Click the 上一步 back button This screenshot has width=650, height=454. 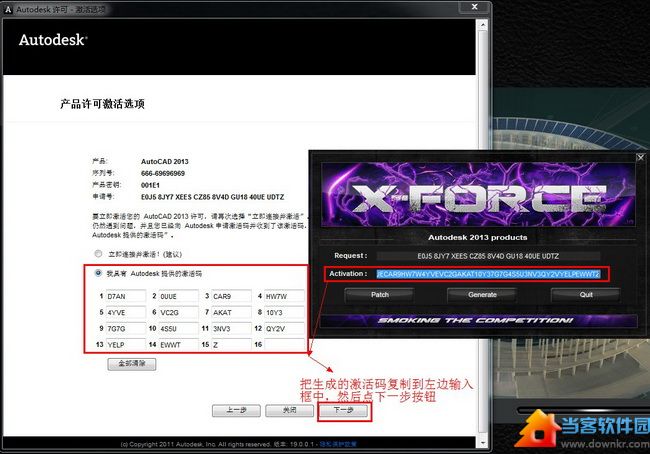point(236,410)
